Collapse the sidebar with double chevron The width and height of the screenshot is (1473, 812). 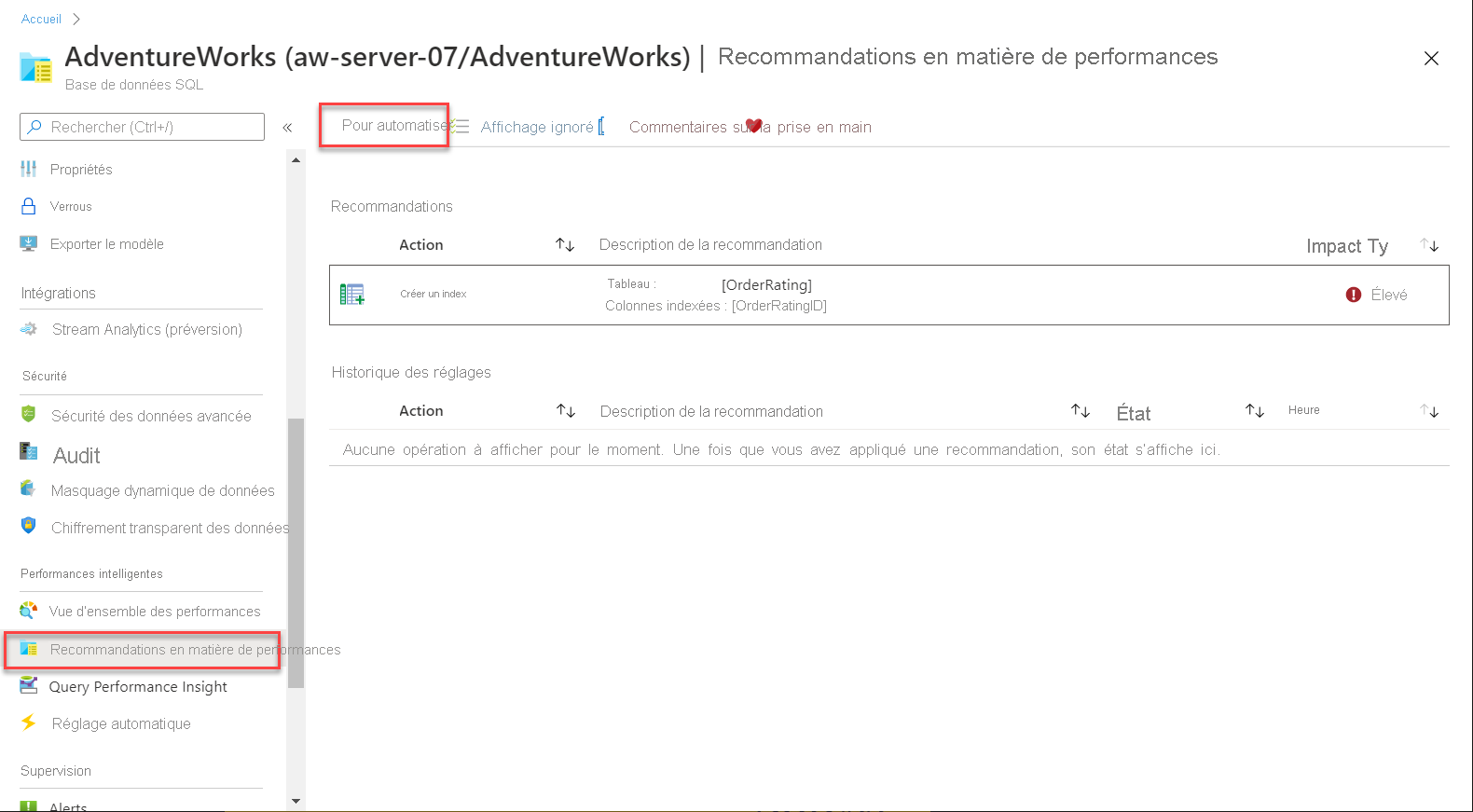click(x=287, y=128)
